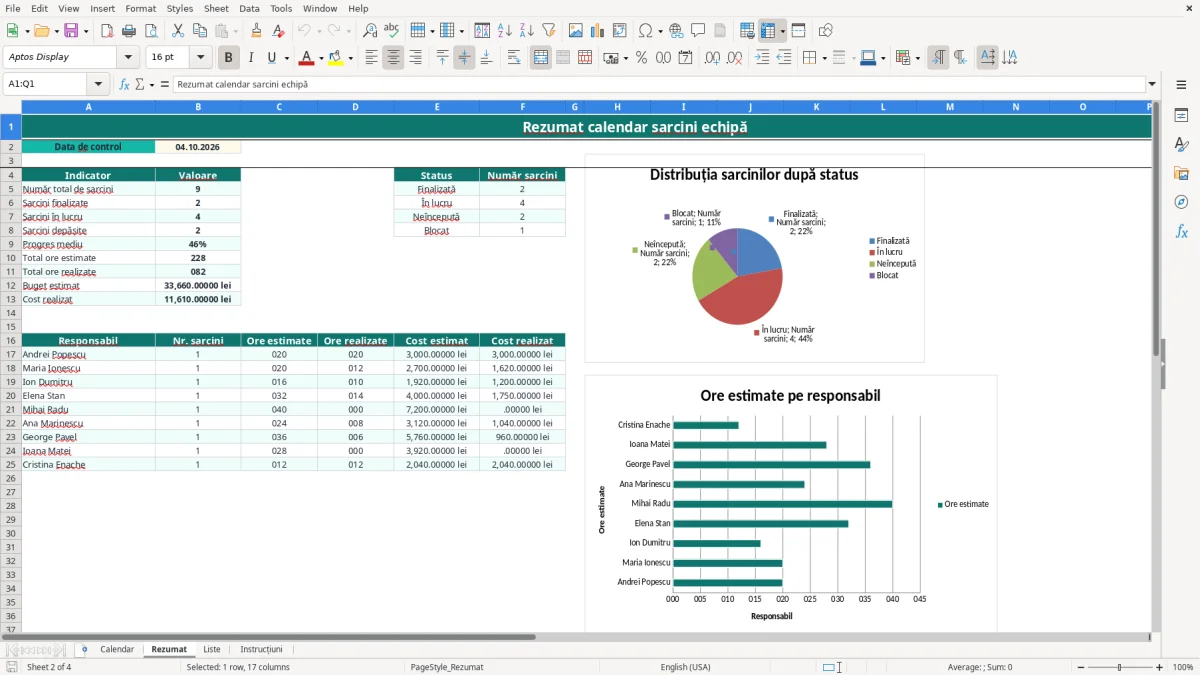Expand the formula bar input line

pyautogui.click(x=1153, y=84)
